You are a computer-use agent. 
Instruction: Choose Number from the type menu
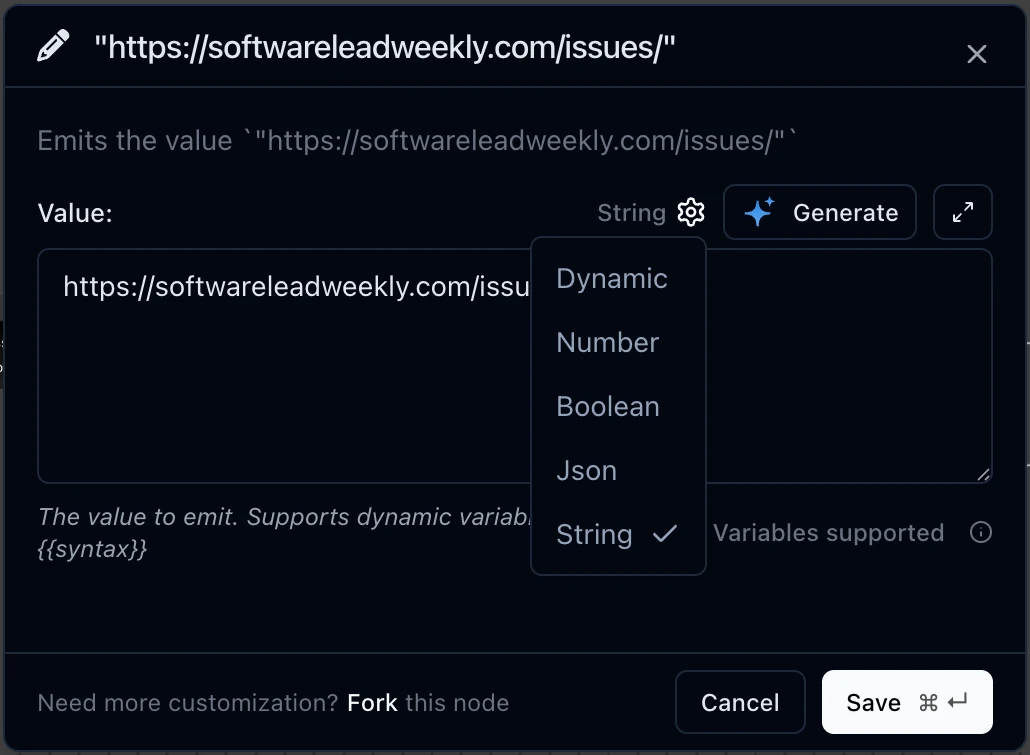tap(618, 342)
